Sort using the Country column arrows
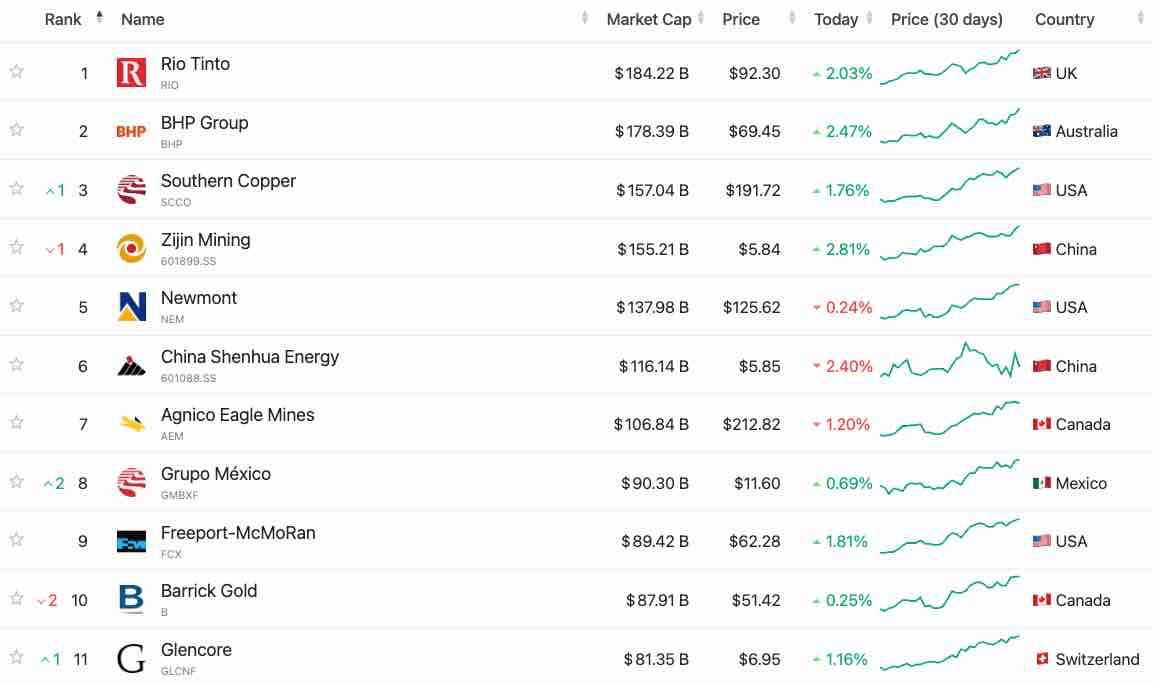The image size is (1154, 684). tap(1143, 18)
